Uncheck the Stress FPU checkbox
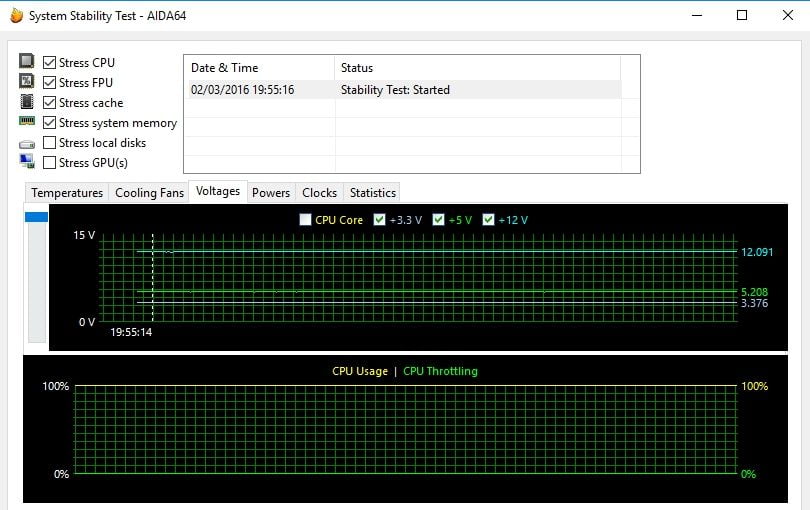Image resolution: width=810 pixels, height=510 pixels. (x=50, y=83)
